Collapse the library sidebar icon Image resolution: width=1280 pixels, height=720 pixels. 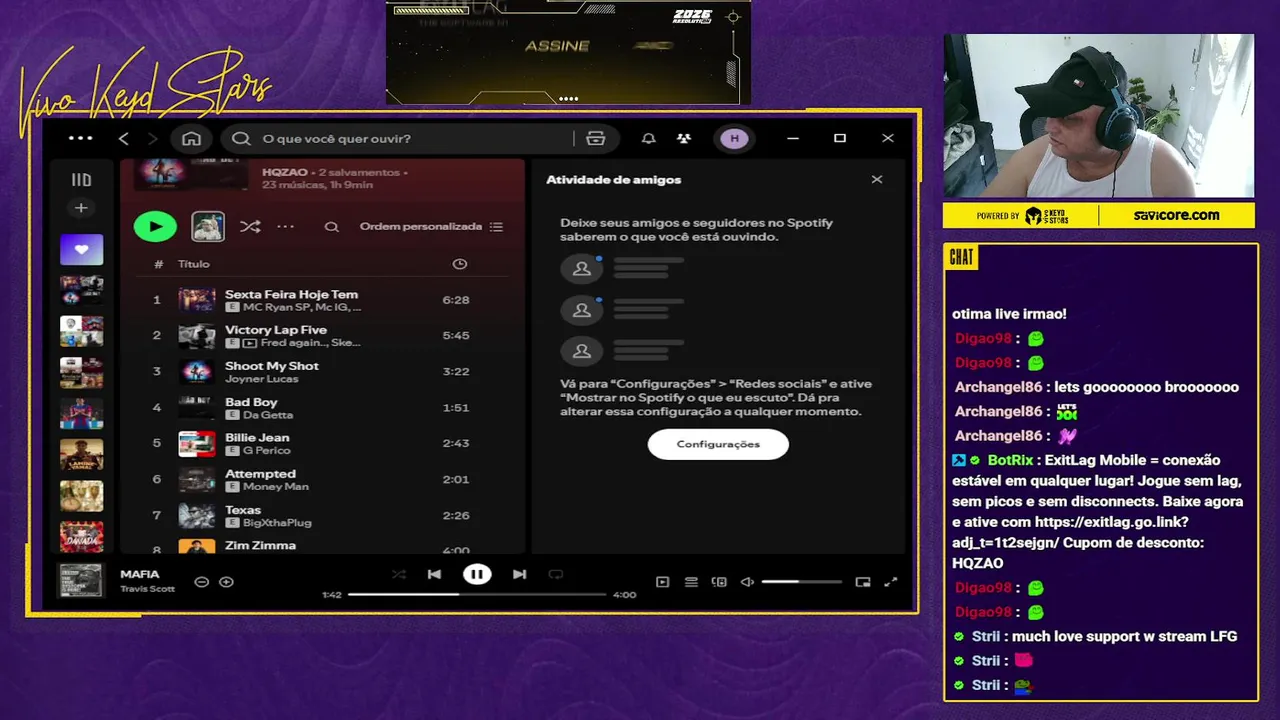pos(81,180)
